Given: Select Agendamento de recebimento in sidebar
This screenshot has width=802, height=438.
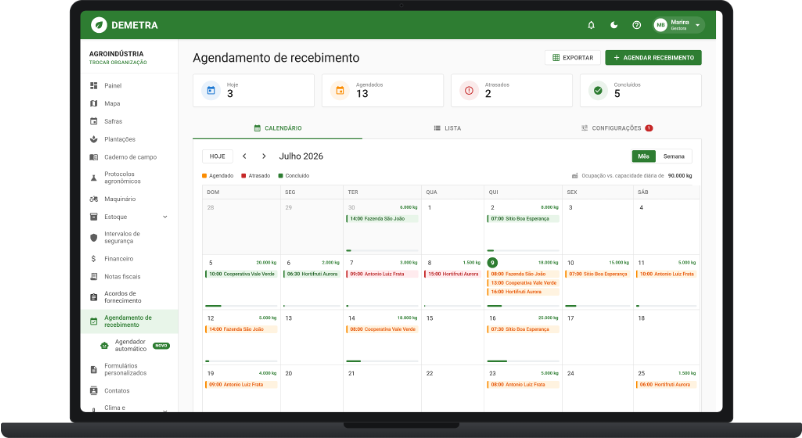Looking at the screenshot, I should point(129,321).
